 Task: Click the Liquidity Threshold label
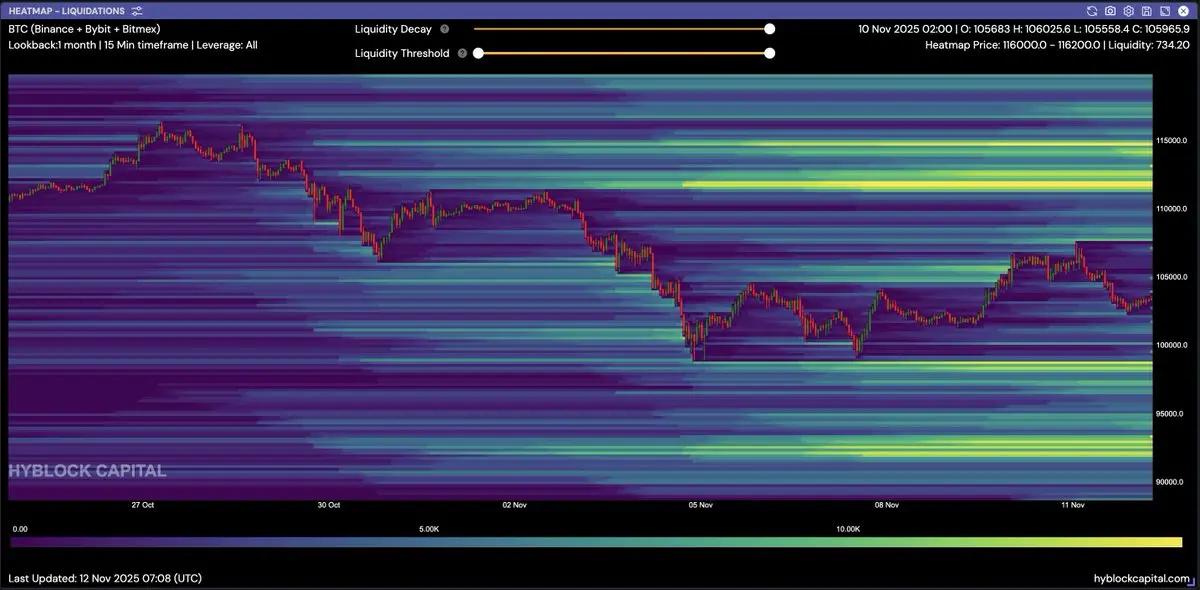tap(402, 54)
